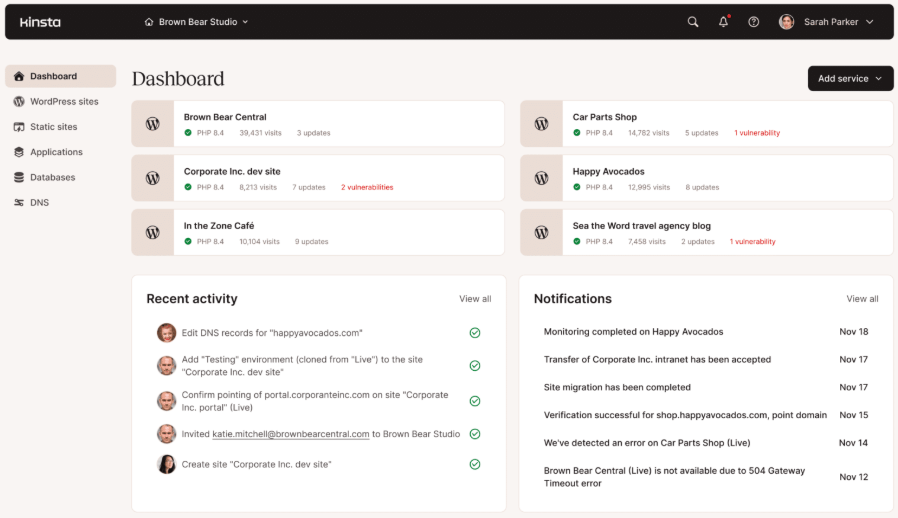Click green check beside Invited katie.mitchell activity
The image size is (898, 518).
475,434
